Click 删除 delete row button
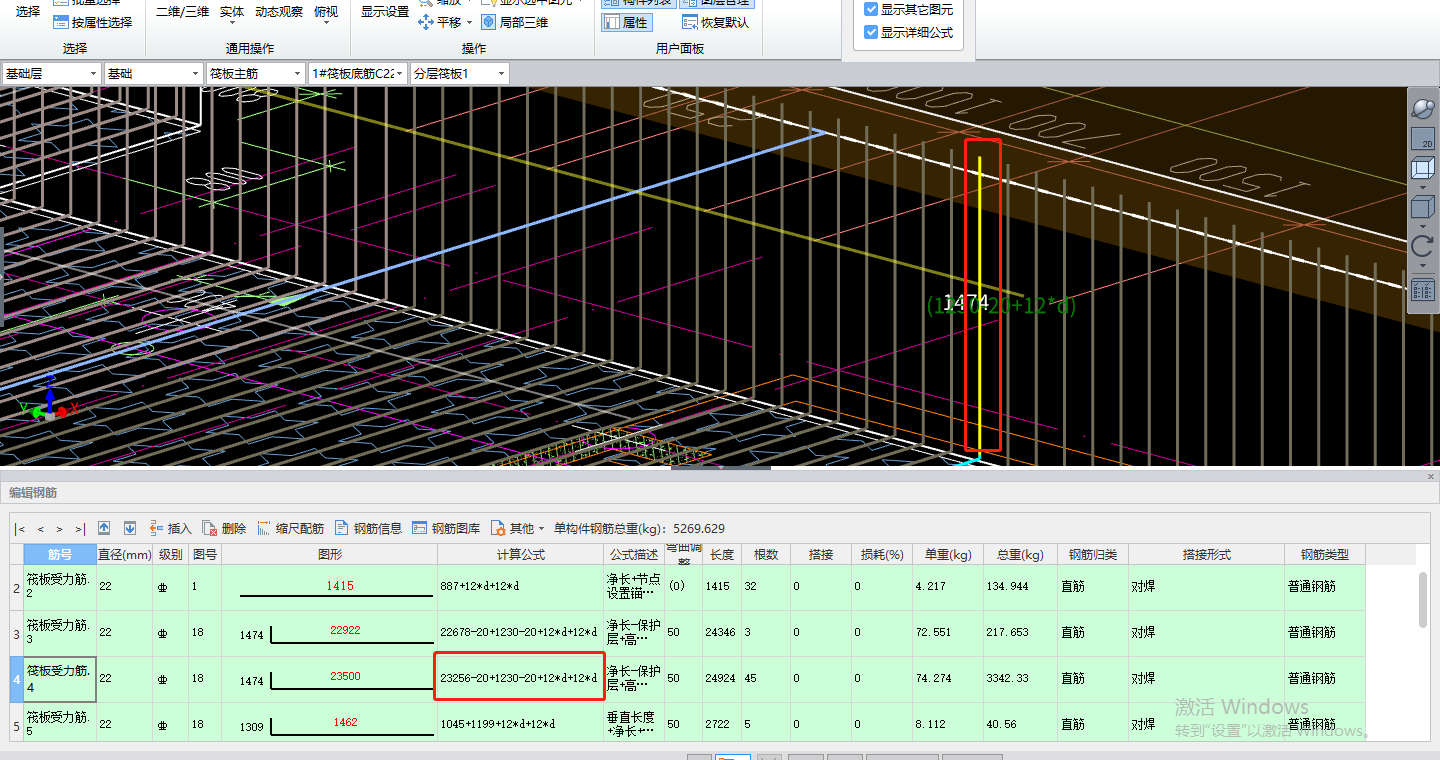The height and width of the screenshot is (760, 1440). (x=224, y=528)
